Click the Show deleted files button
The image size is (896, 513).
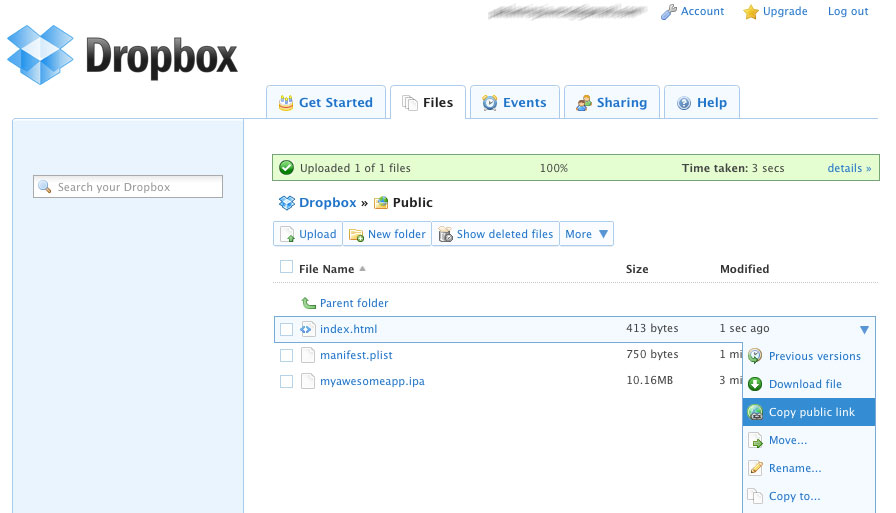[495, 234]
